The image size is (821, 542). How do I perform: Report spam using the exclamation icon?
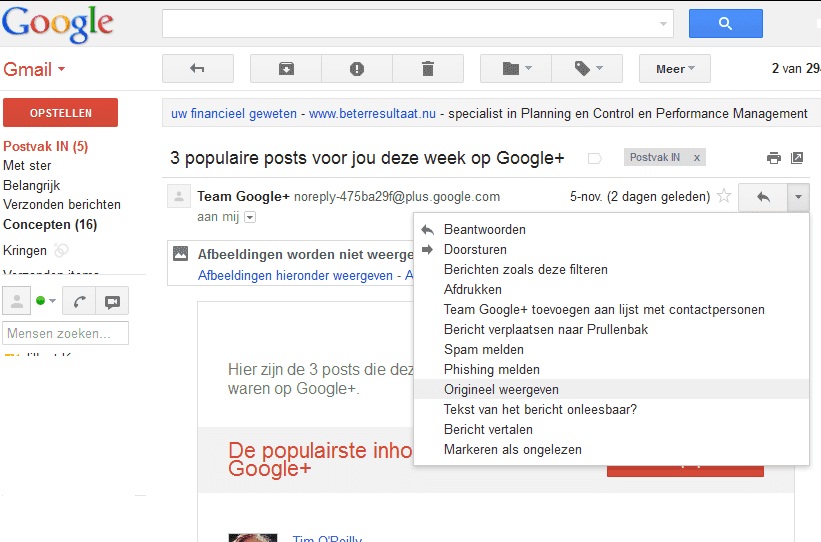pyautogui.click(x=357, y=68)
